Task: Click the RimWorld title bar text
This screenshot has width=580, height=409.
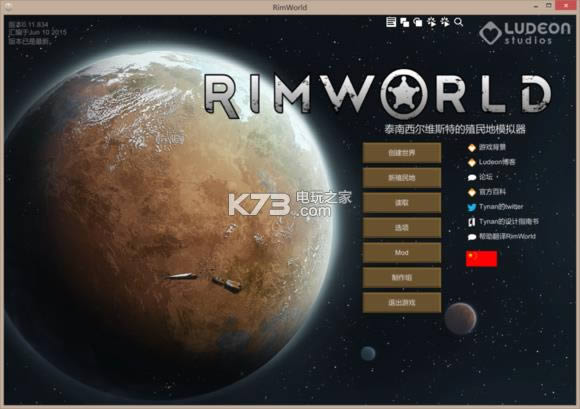Action: pos(290,7)
